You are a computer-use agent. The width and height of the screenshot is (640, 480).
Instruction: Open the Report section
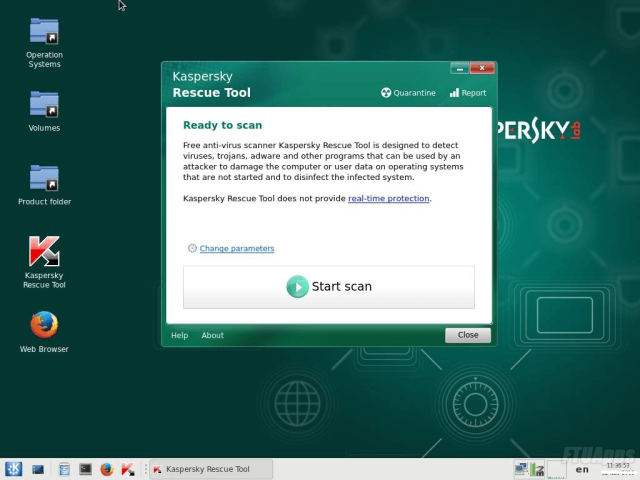(468, 93)
